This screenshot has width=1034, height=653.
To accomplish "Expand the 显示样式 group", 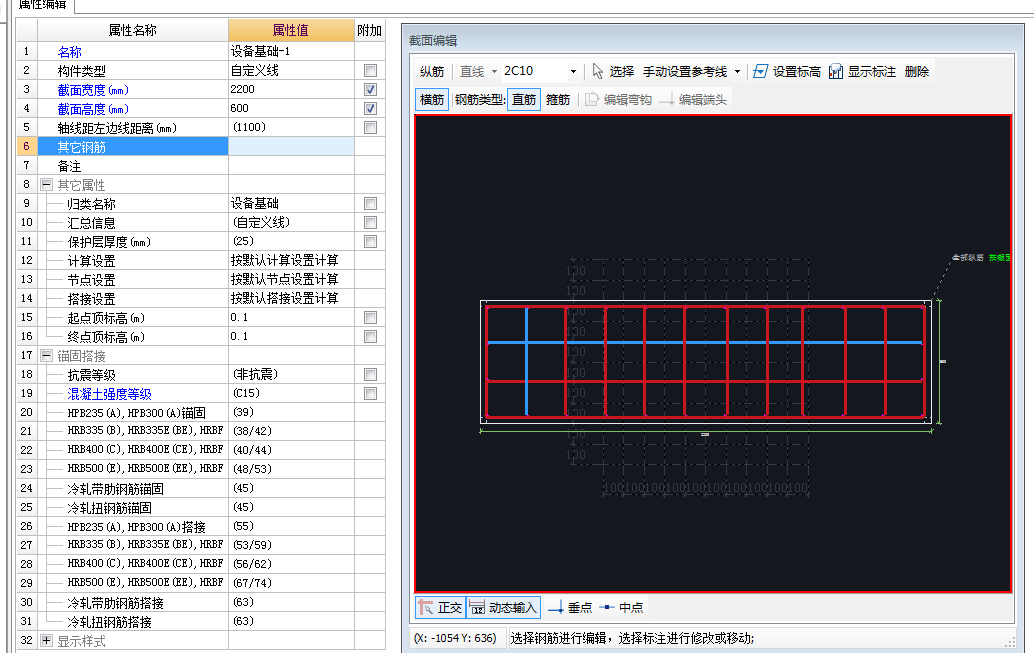I will (x=46, y=640).
